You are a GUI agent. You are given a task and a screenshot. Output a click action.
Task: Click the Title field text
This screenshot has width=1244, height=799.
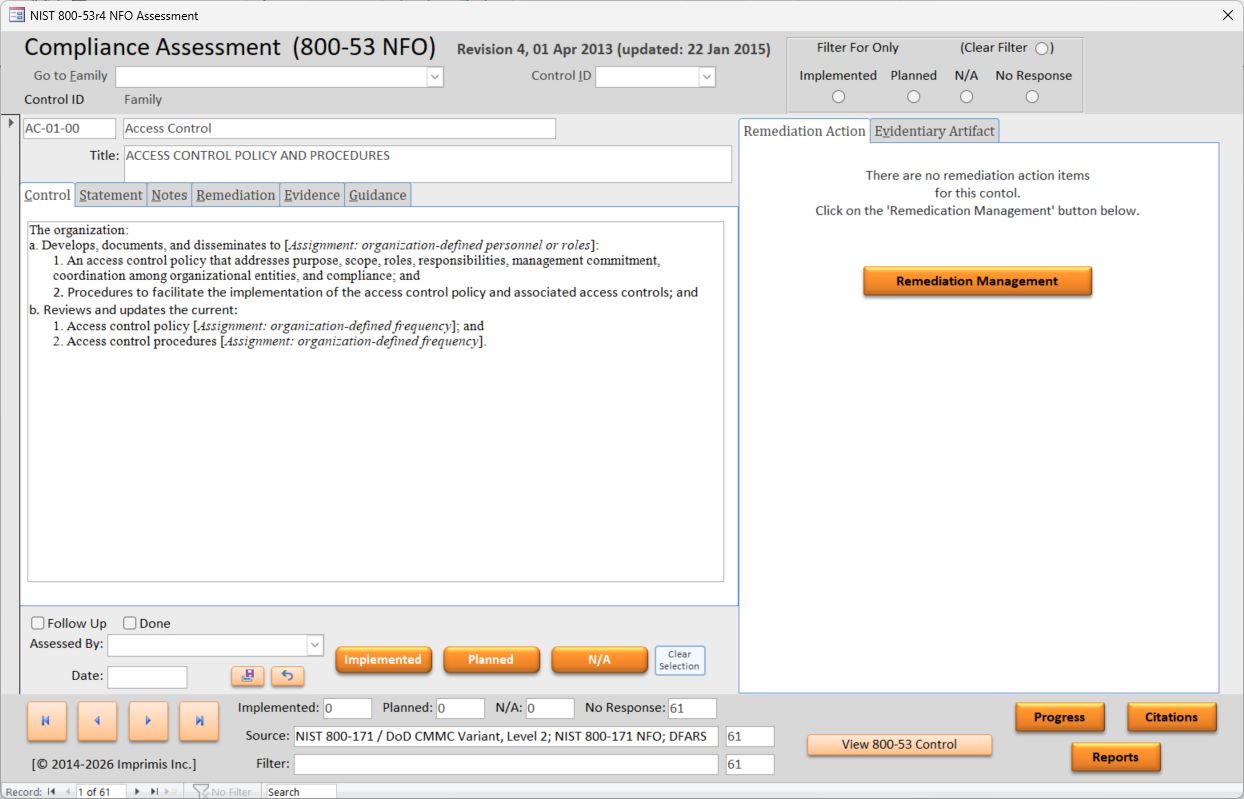tap(427, 164)
